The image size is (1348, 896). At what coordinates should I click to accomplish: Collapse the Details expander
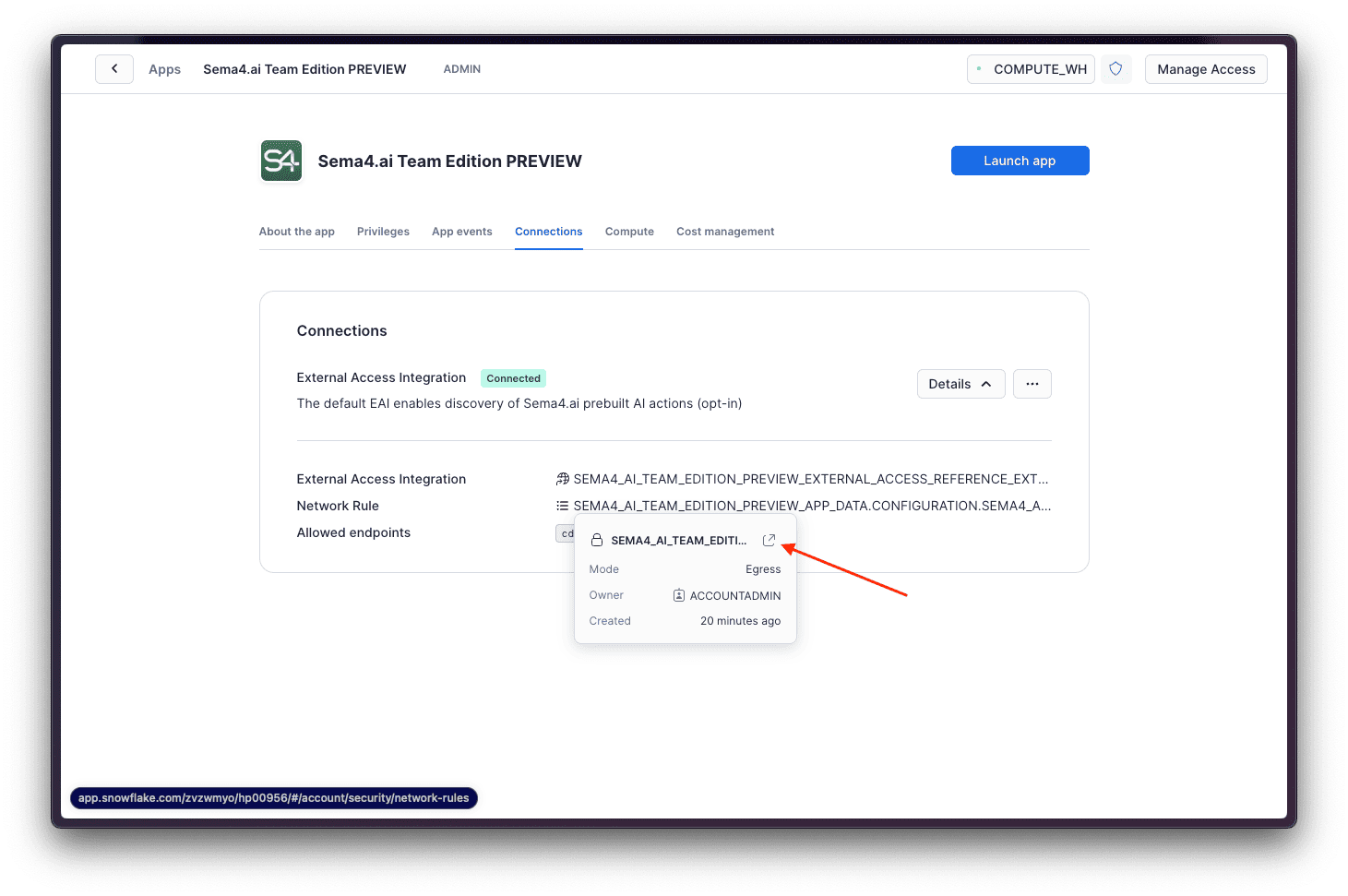pos(960,384)
